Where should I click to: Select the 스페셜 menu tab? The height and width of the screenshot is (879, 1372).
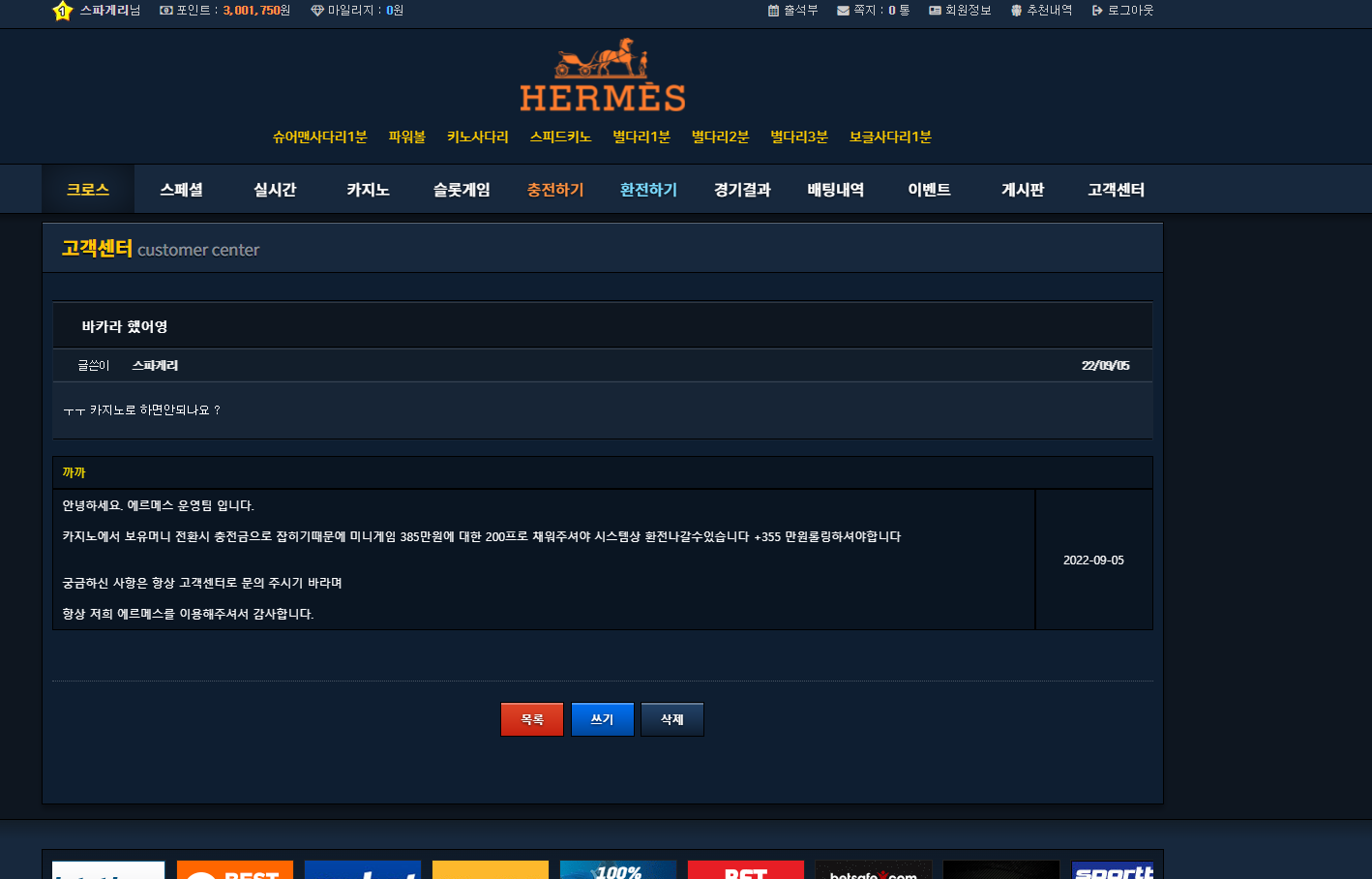point(182,190)
